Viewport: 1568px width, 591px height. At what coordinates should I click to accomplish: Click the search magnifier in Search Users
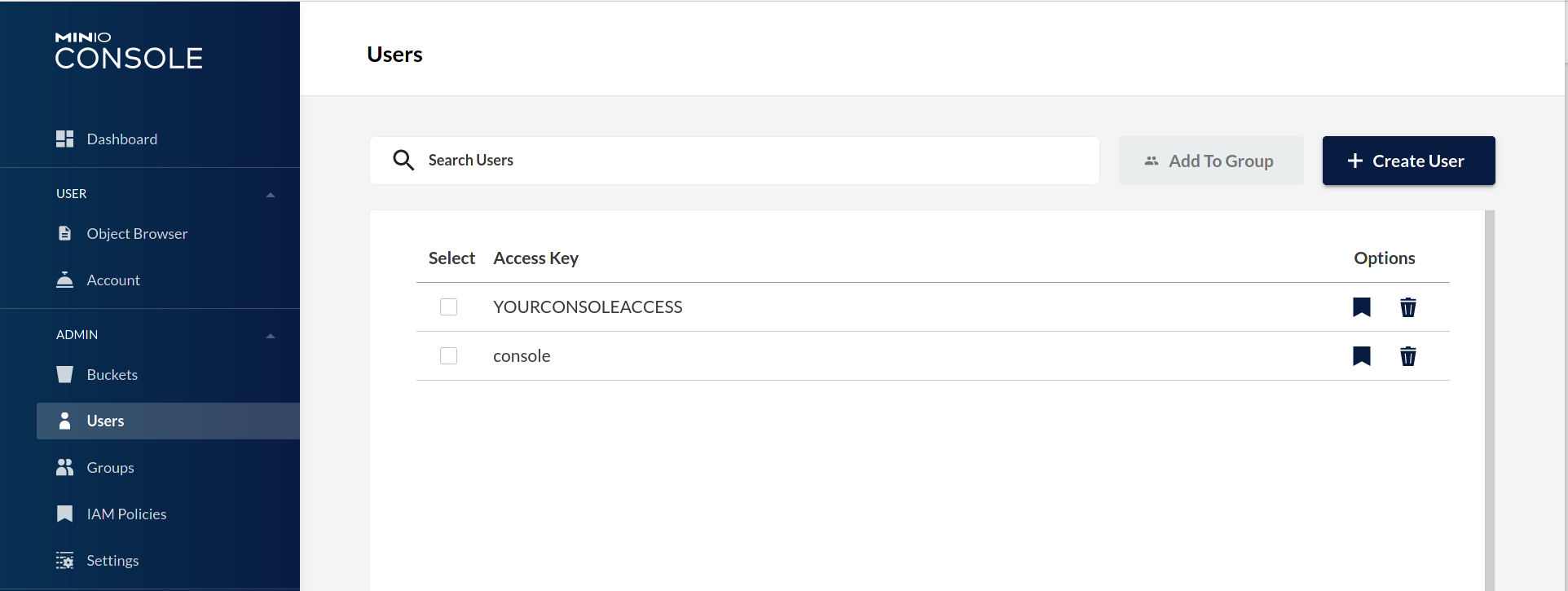click(403, 160)
